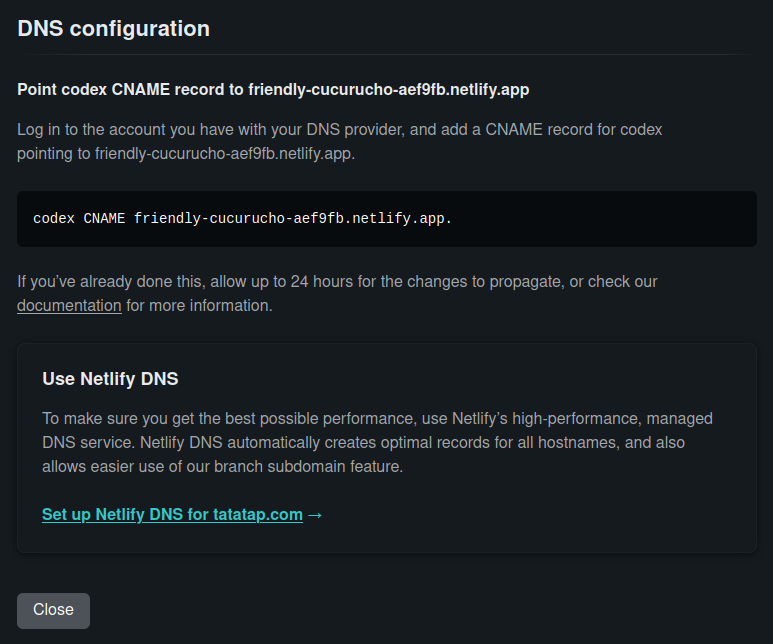Screen dimensions: 773x644
Task: Close the DNS configuration dialog
Action: click(53, 610)
